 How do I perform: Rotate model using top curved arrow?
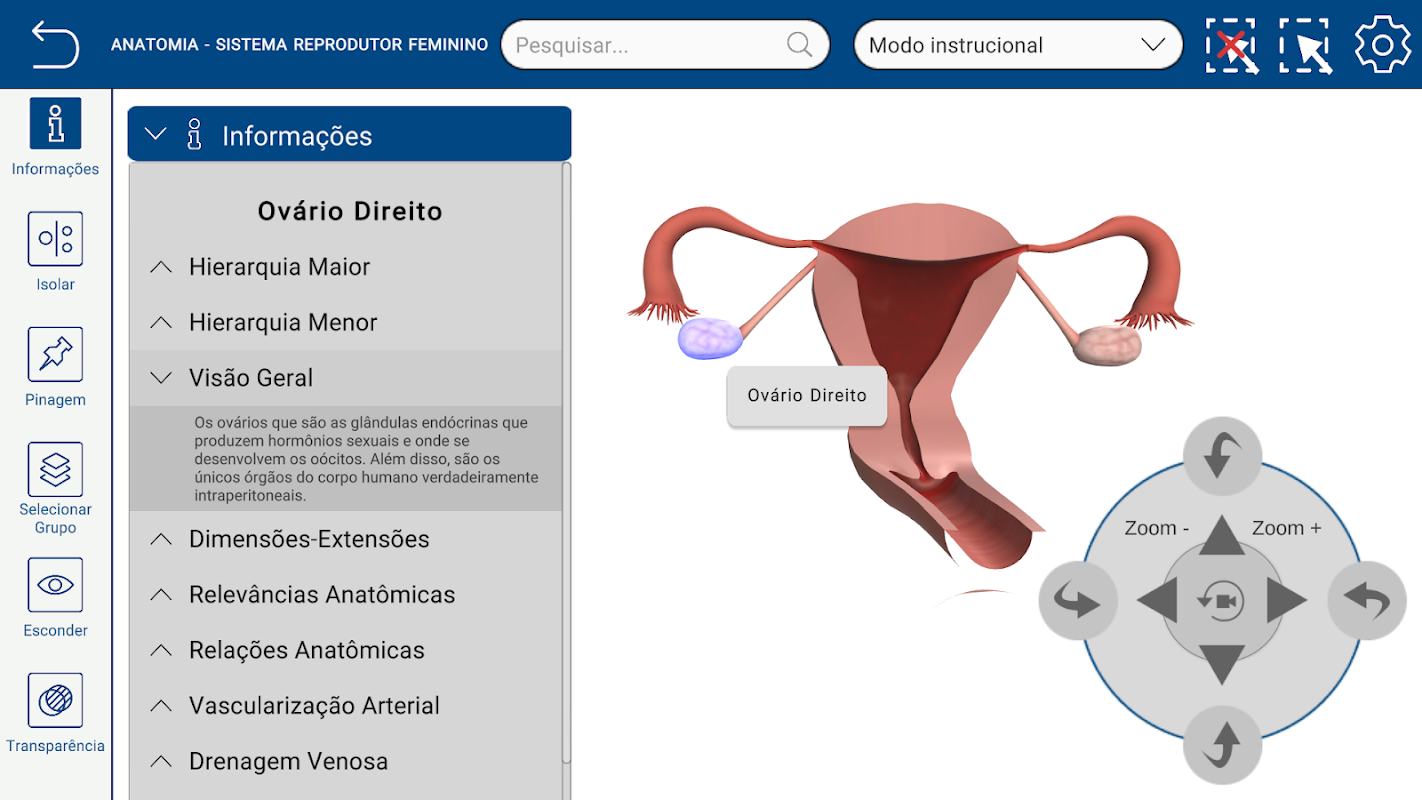pos(1221,456)
